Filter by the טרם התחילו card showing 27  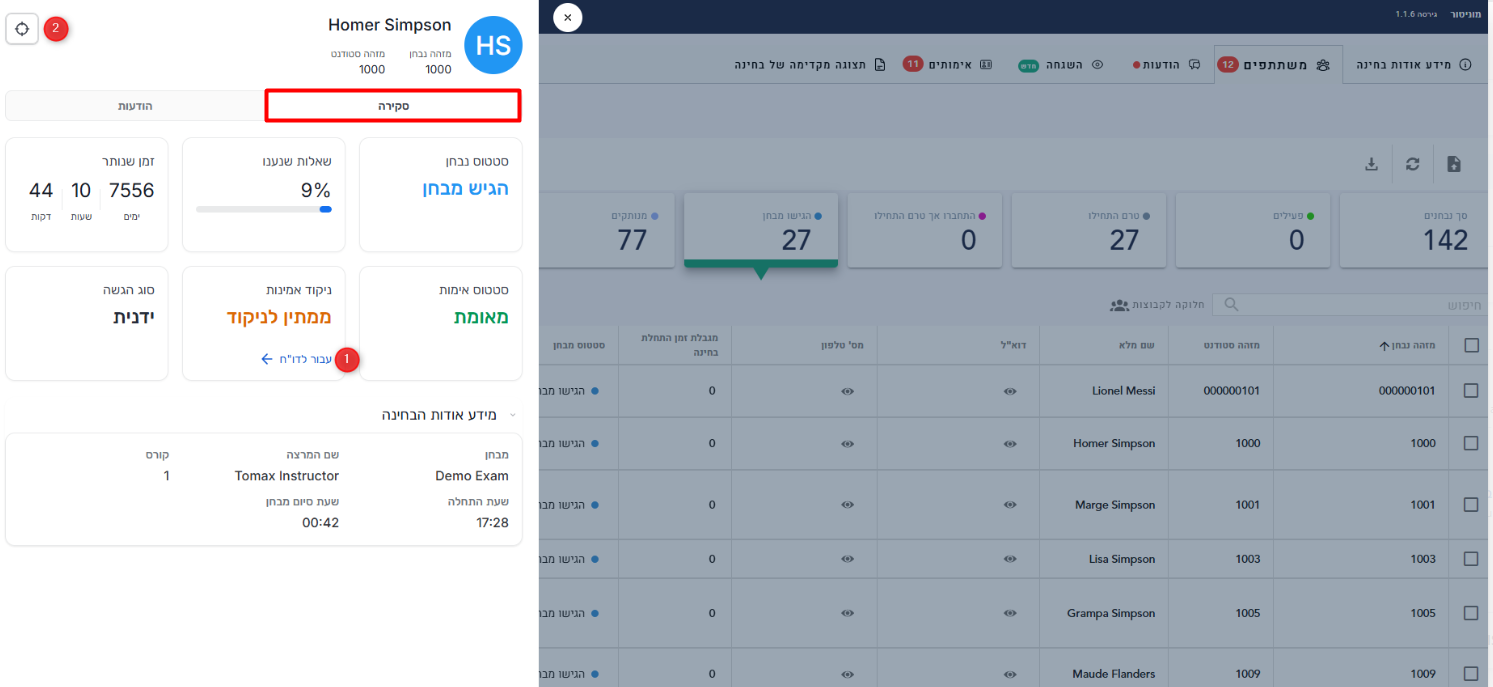coord(1089,230)
